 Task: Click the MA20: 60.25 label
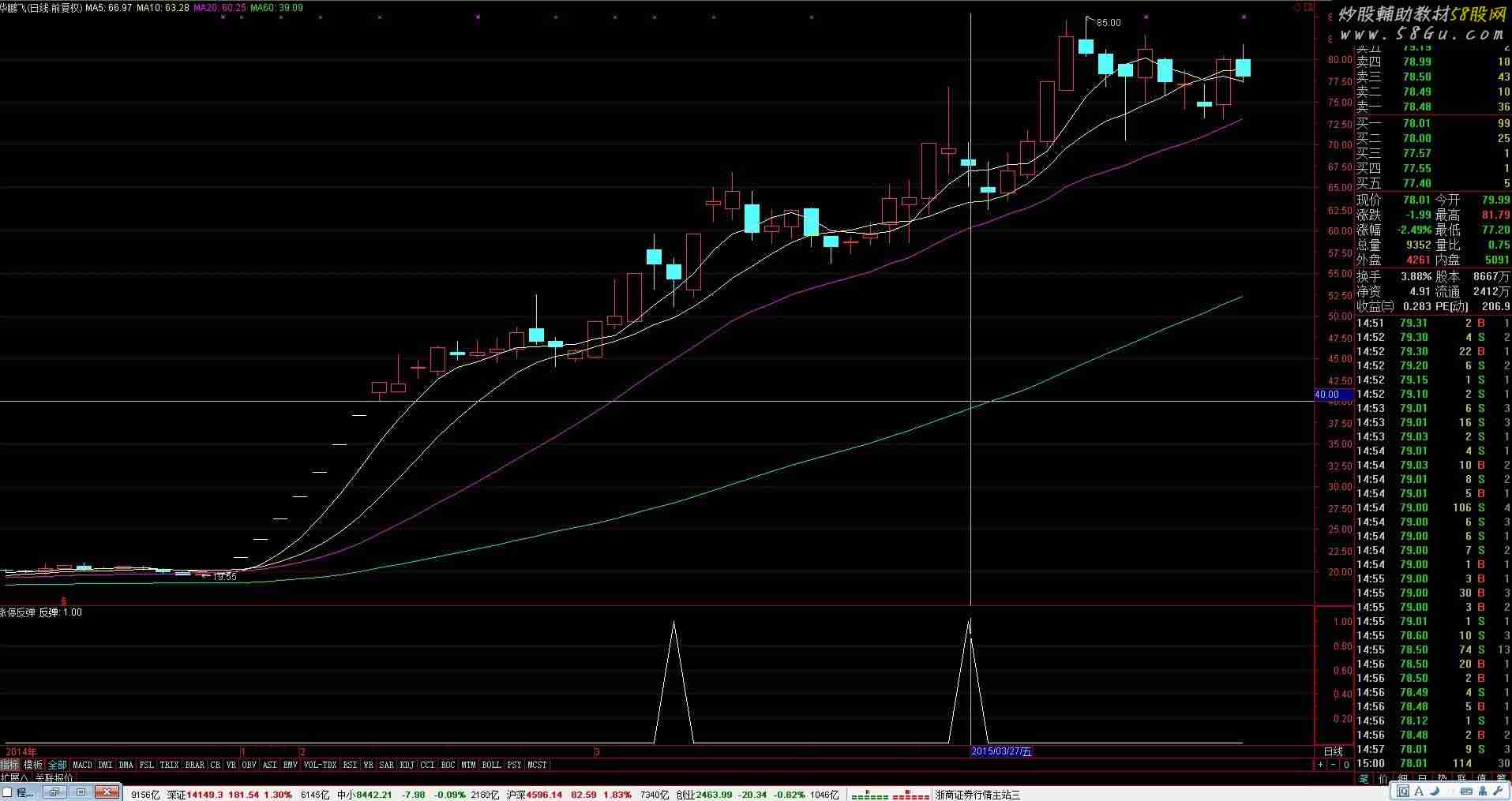click(x=219, y=8)
